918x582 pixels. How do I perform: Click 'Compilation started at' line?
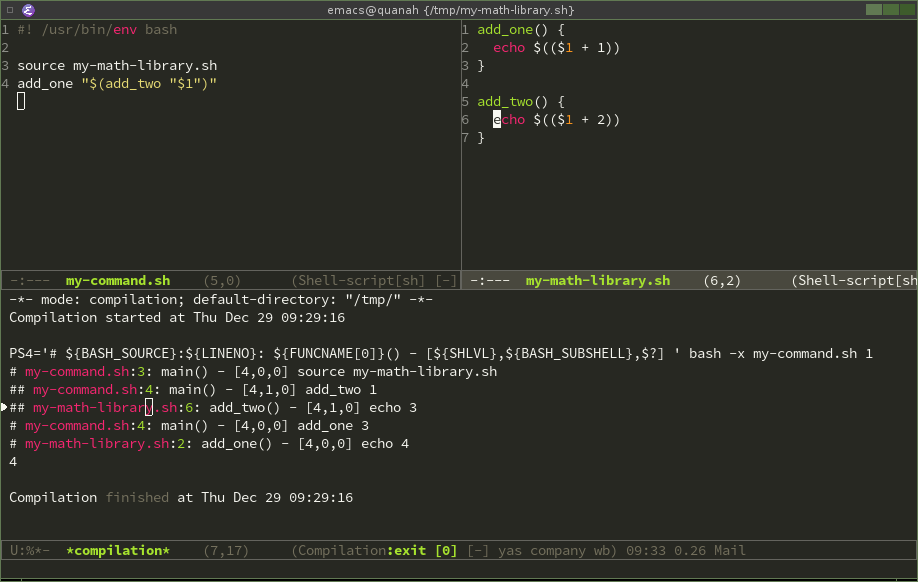point(177,318)
